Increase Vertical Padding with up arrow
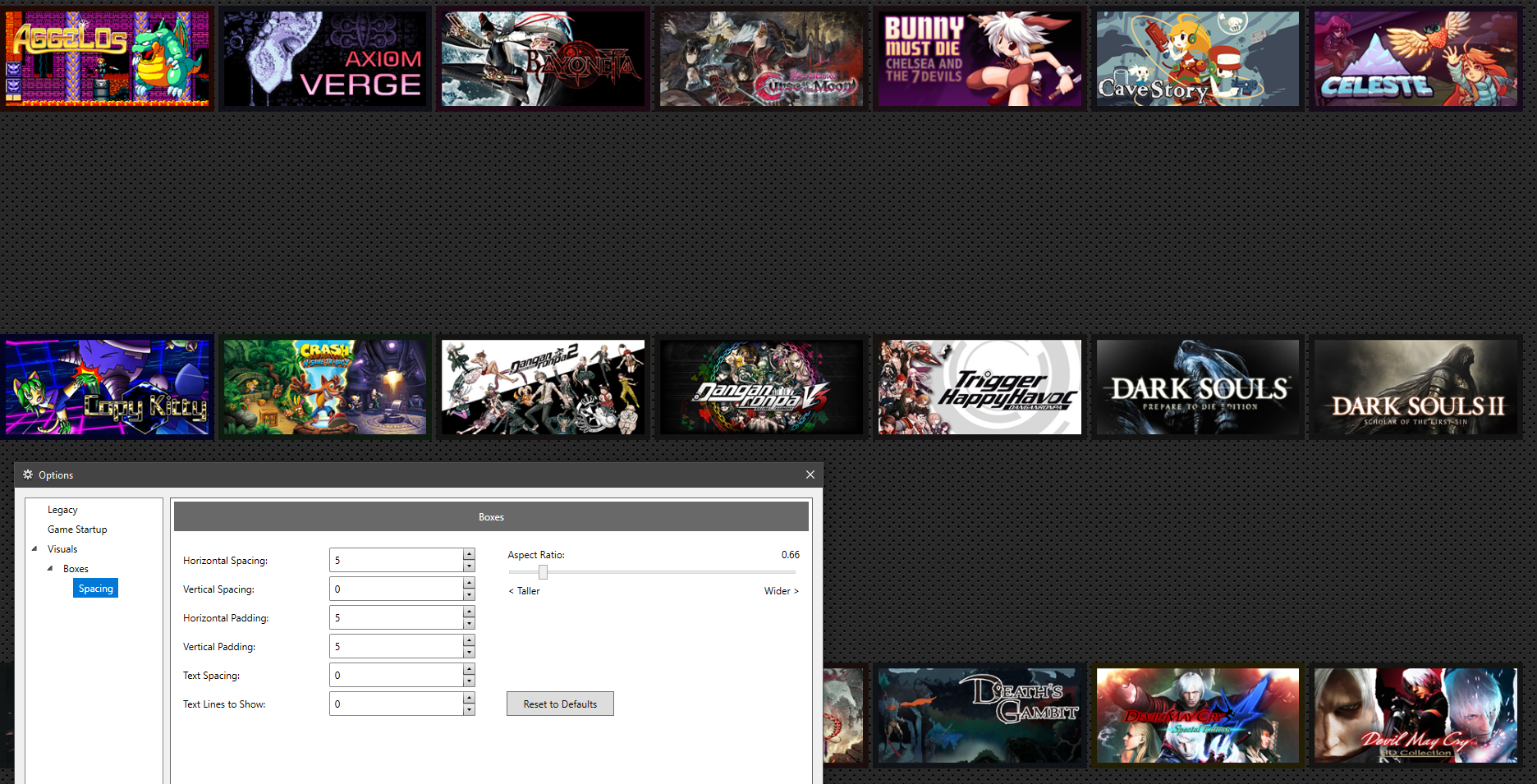 (469, 640)
